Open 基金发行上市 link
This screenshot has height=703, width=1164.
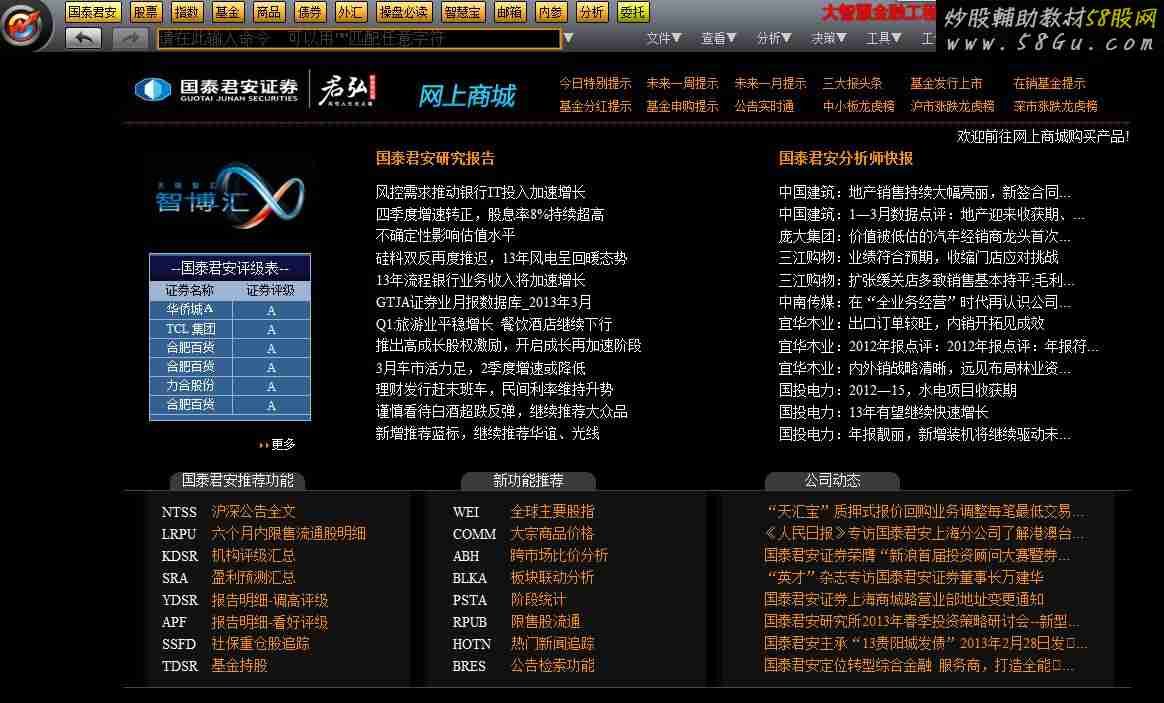coord(946,83)
